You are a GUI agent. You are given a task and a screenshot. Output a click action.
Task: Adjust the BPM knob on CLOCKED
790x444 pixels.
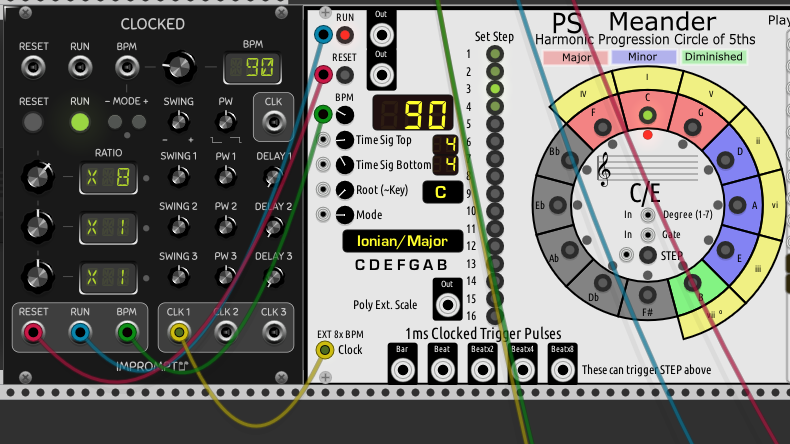click(x=179, y=67)
